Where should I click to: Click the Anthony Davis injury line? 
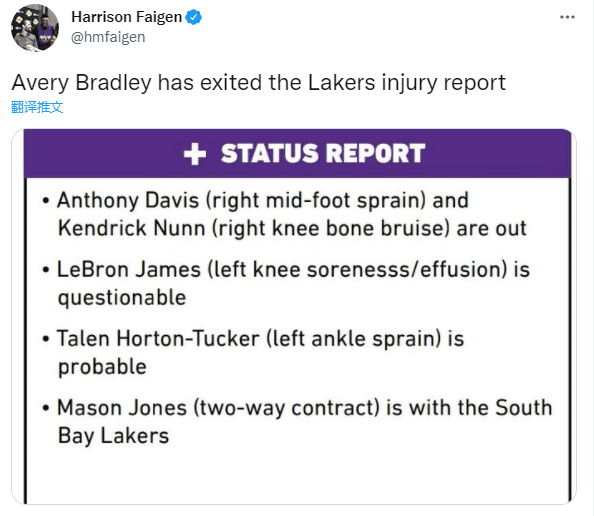click(x=263, y=200)
